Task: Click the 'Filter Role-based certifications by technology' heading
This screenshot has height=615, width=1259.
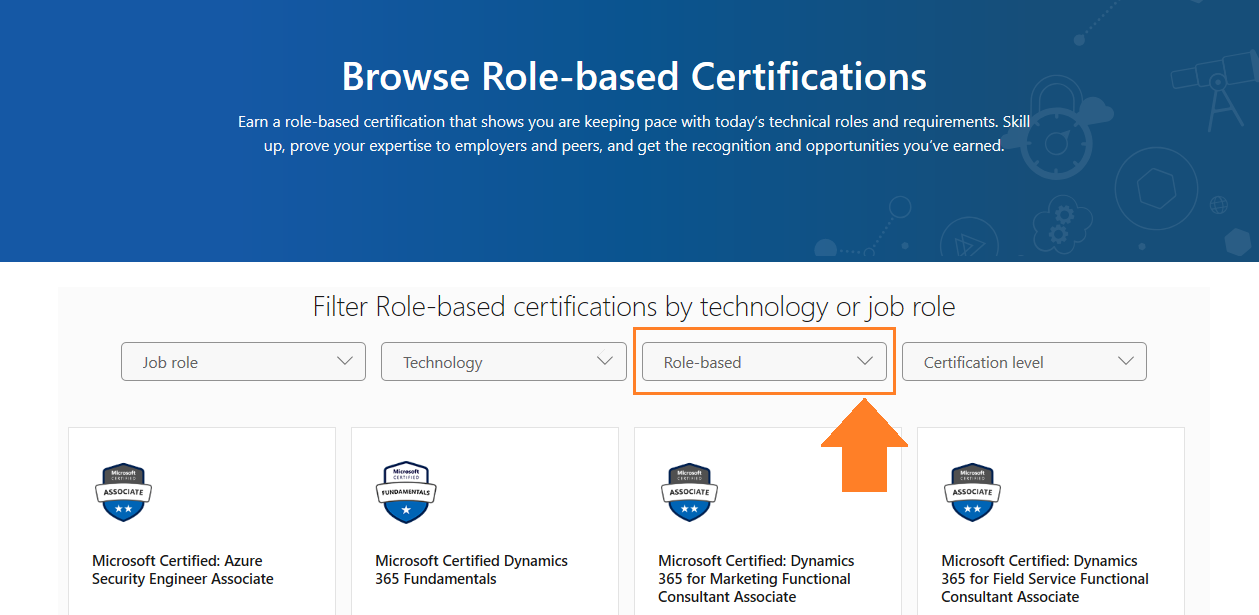Action: click(634, 306)
